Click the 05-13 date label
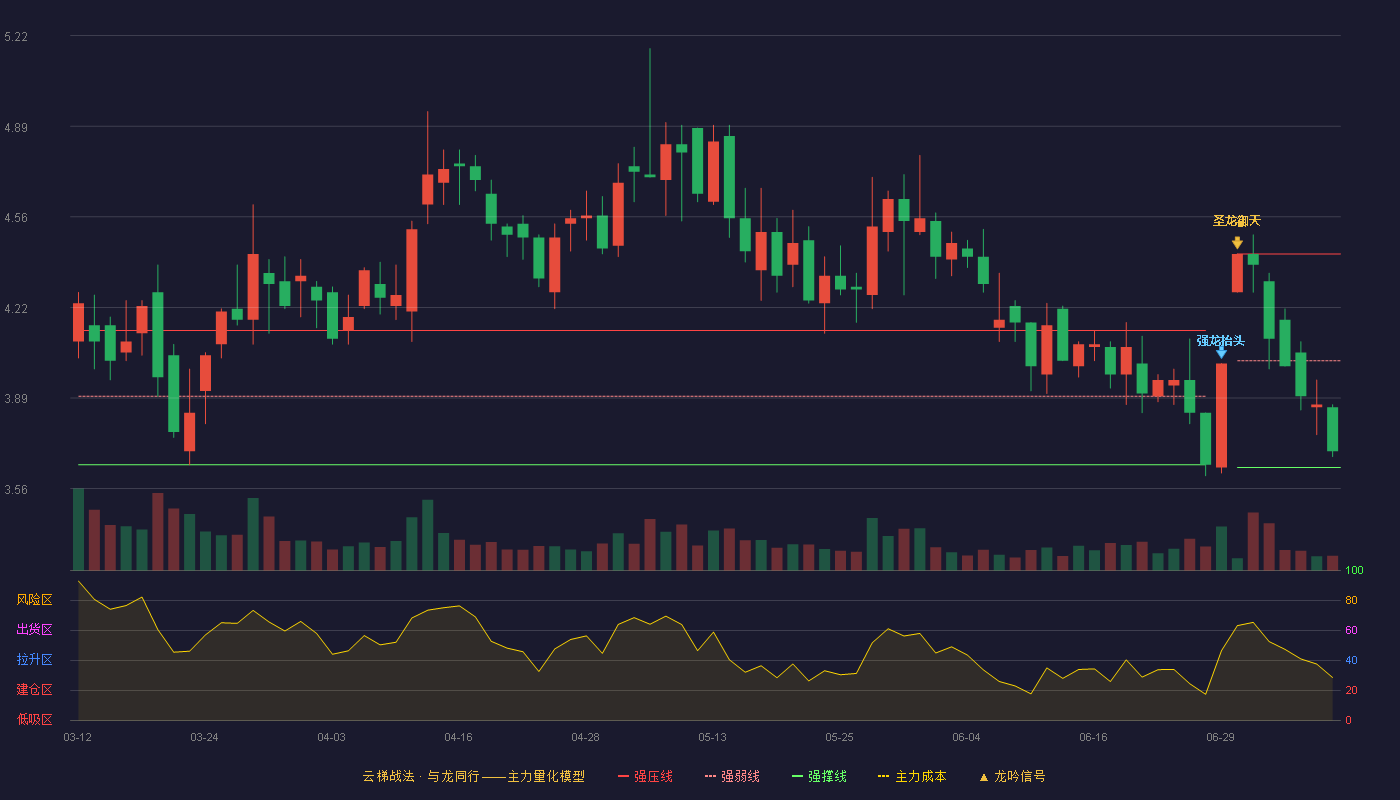Viewport: 1400px width, 800px height. pyautogui.click(x=712, y=737)
